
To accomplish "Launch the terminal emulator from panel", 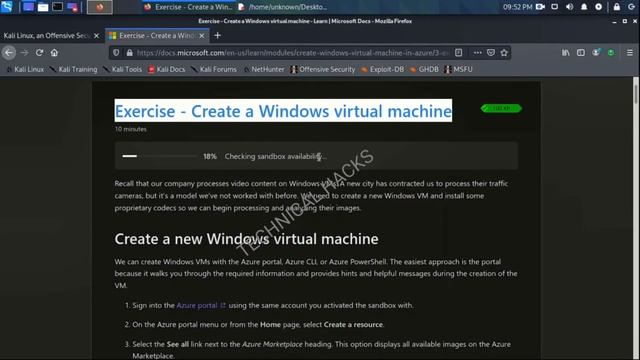I will (58, 7).
